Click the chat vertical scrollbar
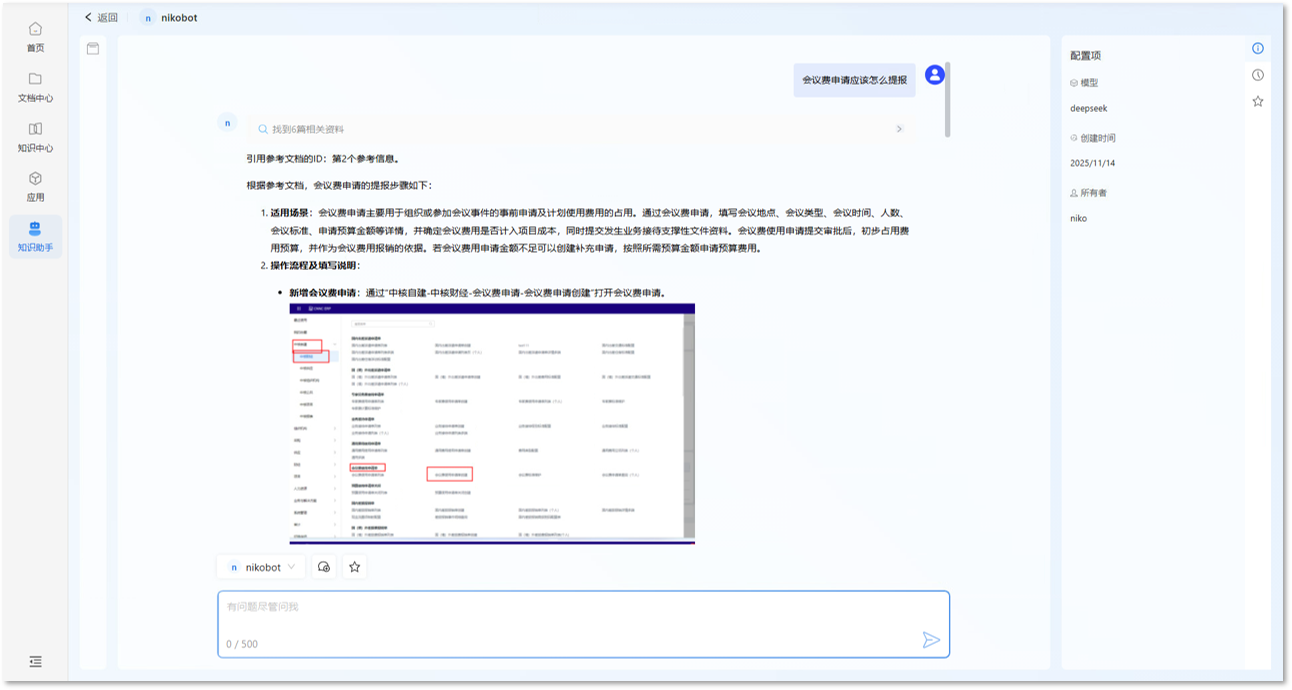The width and height of the screenshot is (1292, 690). click(947, 100)
